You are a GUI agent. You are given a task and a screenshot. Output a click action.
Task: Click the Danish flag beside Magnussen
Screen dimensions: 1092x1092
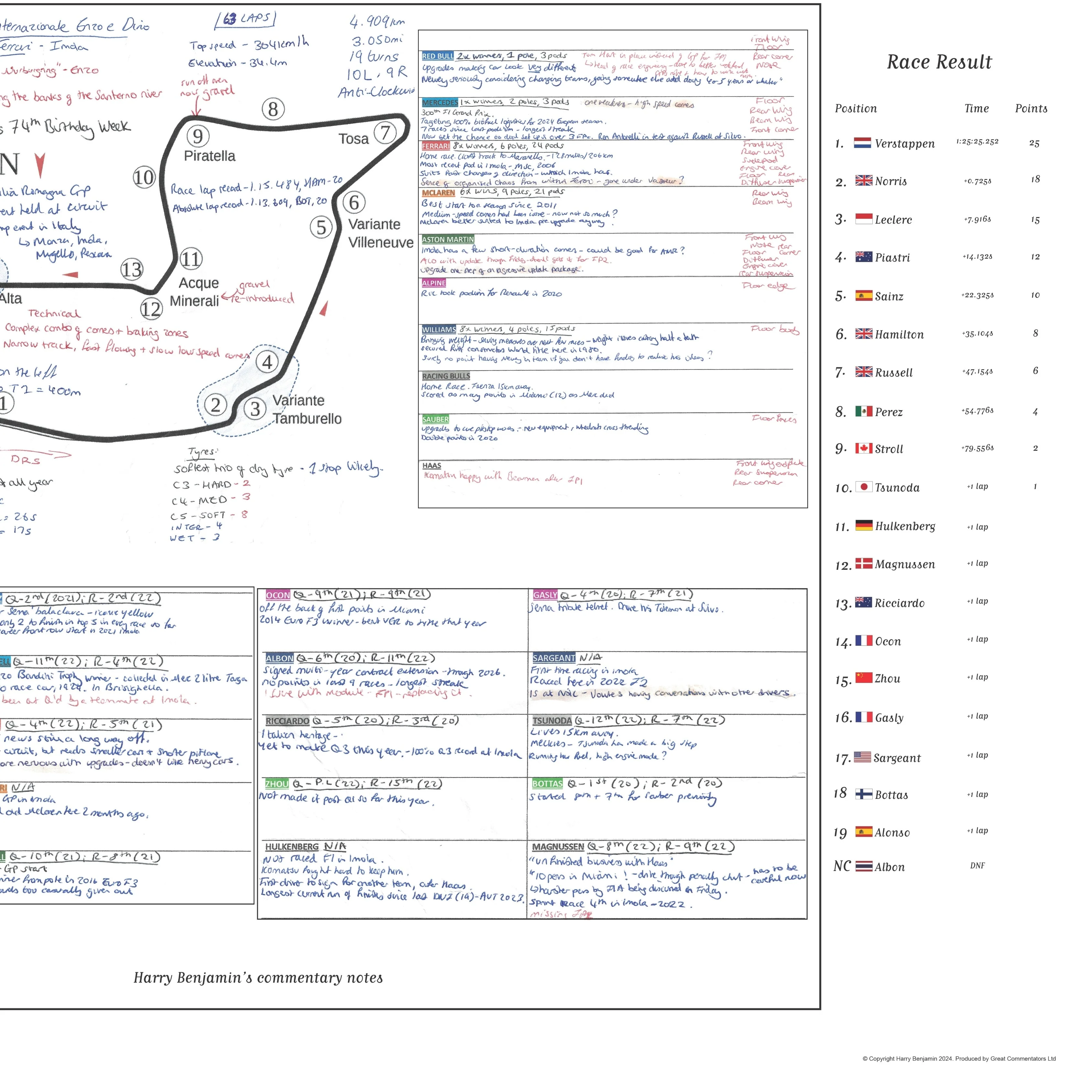pyautogui.click(x=864, y=563)
